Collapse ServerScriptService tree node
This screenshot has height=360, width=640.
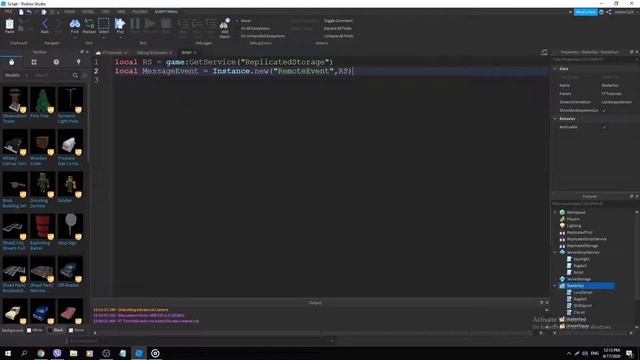point(555,253)
